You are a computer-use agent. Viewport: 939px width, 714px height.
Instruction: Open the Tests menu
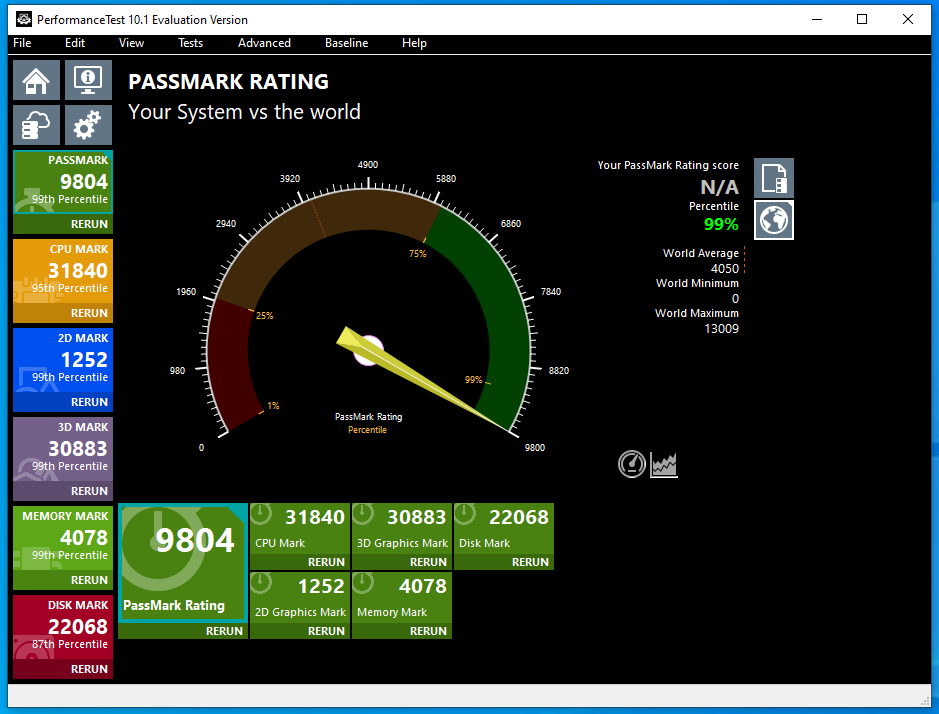click(190, 43)
